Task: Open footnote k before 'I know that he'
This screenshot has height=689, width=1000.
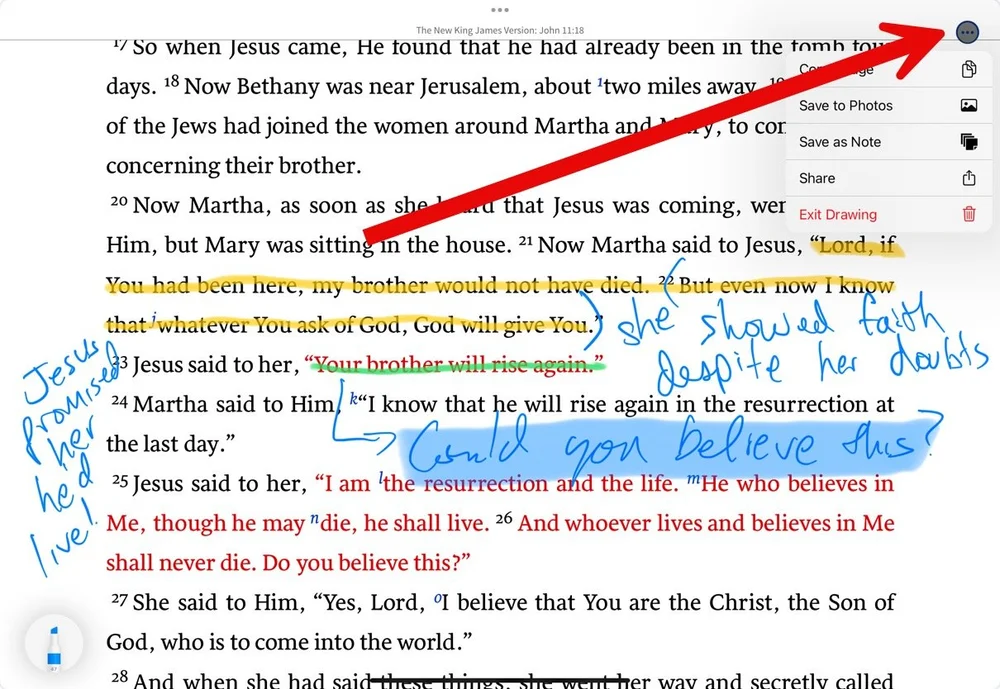Action: click(x=353, y=399)
